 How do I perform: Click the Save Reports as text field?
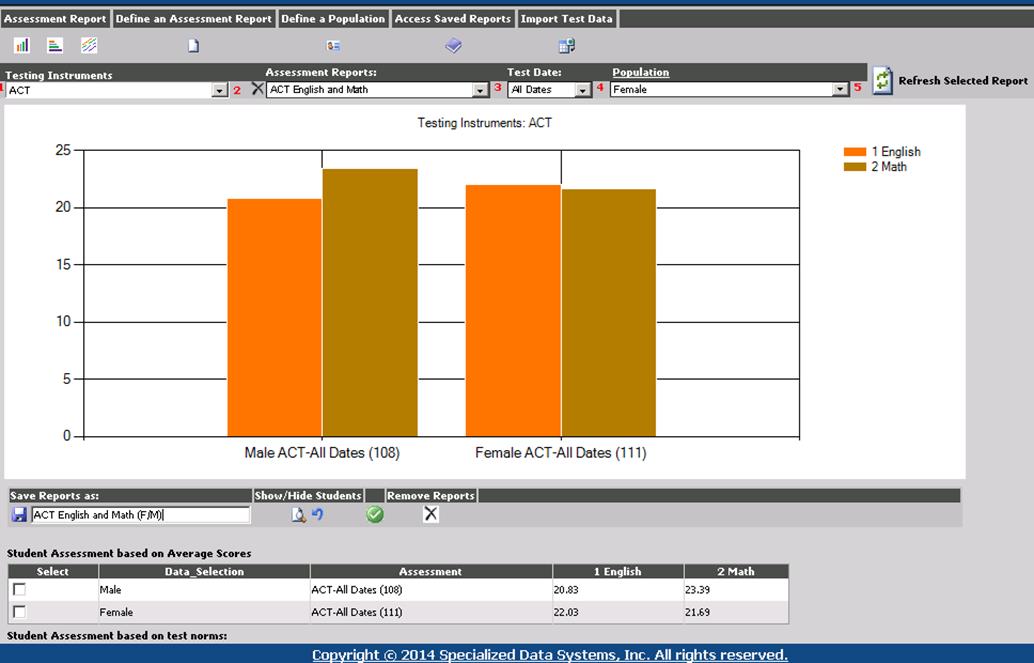tap(140, 515)
